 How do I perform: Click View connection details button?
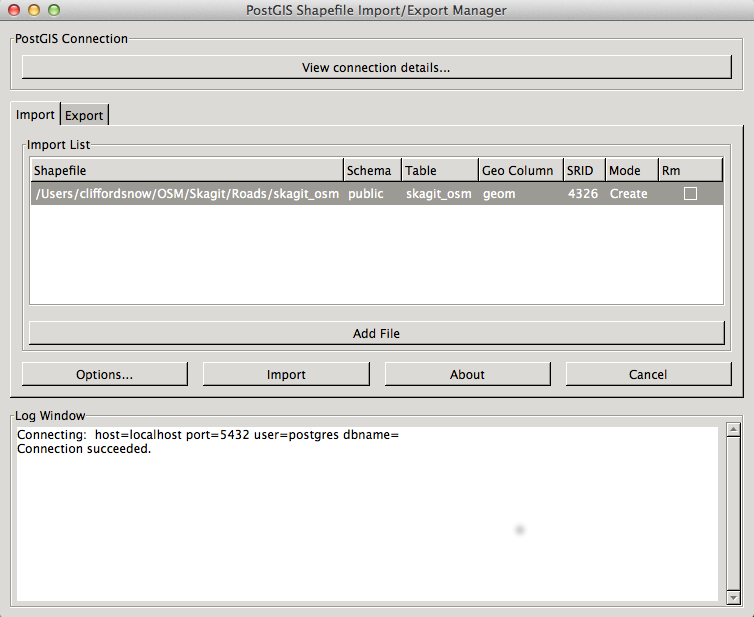(376, 68)
